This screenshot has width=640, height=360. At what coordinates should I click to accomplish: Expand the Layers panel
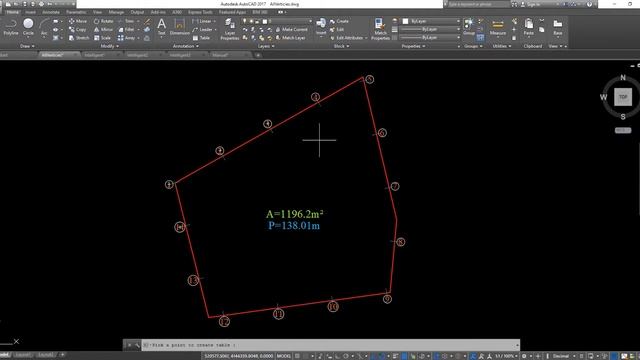click(x=266, y=46)
